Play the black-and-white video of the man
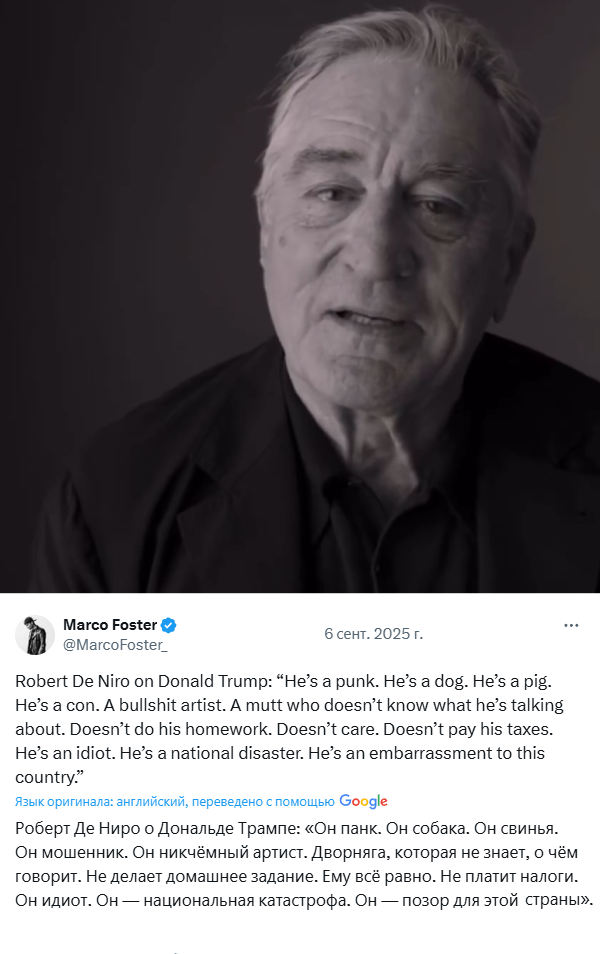Viewport: 600px width, 954px height. pos(300,297)
